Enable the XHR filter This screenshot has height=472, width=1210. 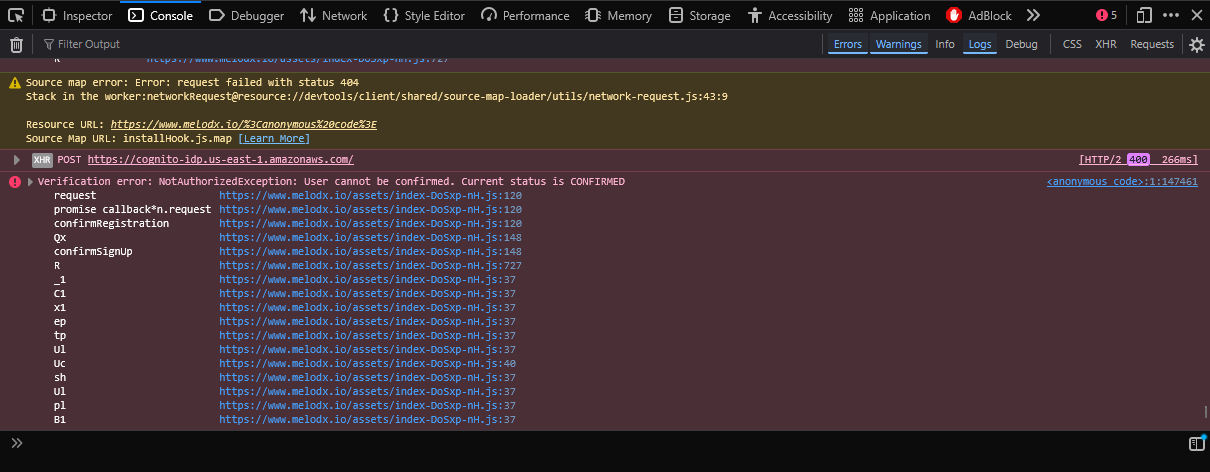(x=1105, y=44)
